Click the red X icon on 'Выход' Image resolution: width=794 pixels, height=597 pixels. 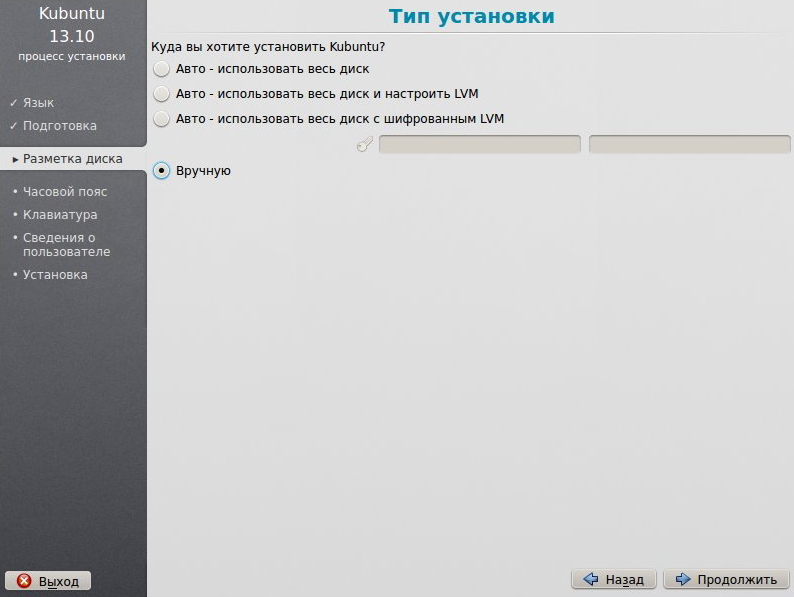pyautogui.click(x=24, y=581)
